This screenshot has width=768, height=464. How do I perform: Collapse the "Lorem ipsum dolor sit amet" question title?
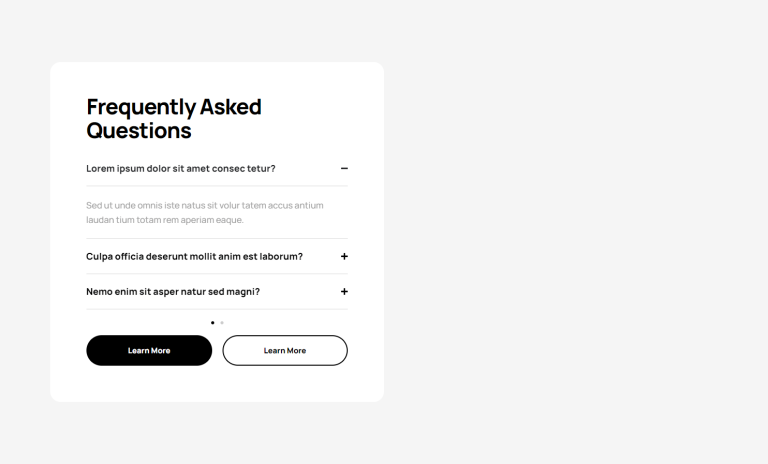[181, 169]
